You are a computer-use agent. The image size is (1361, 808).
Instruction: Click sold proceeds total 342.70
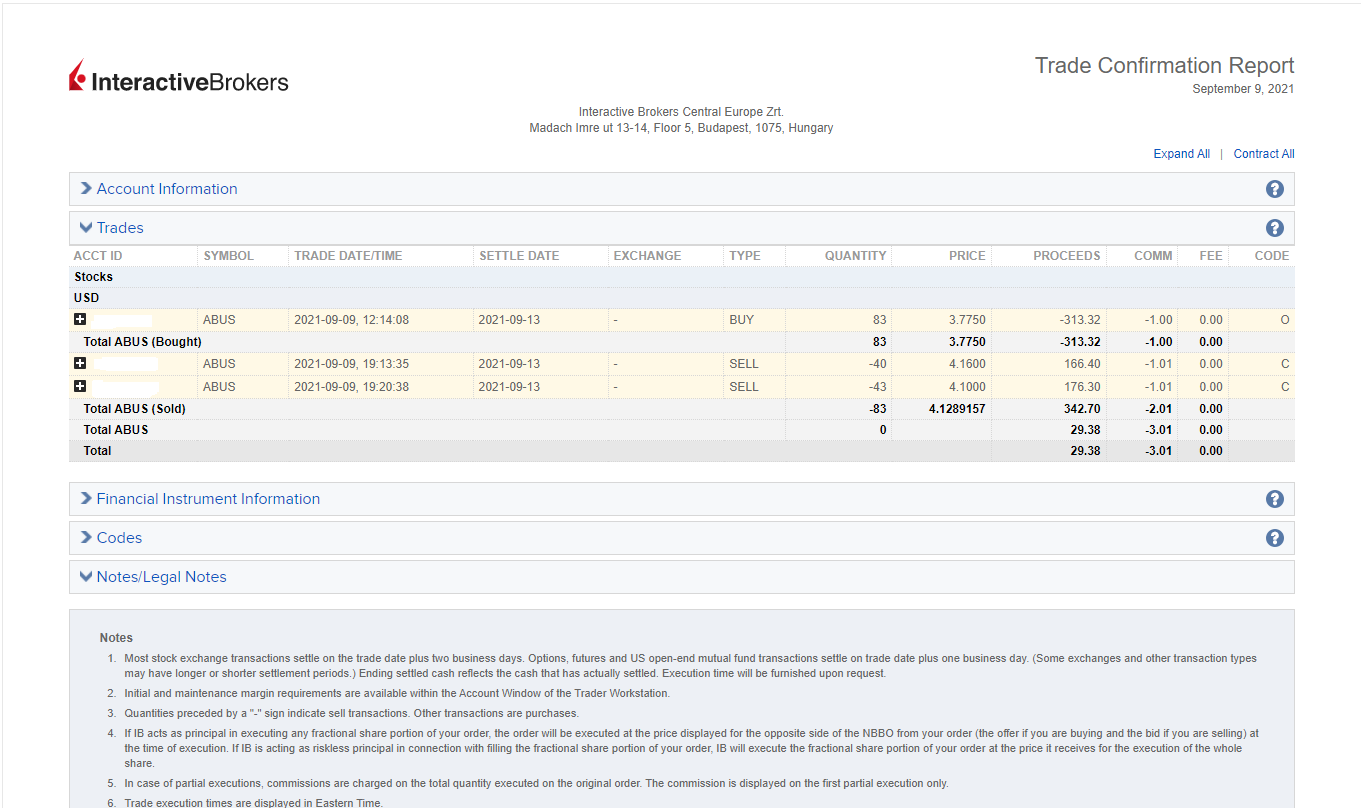(x=1082, y=409)
